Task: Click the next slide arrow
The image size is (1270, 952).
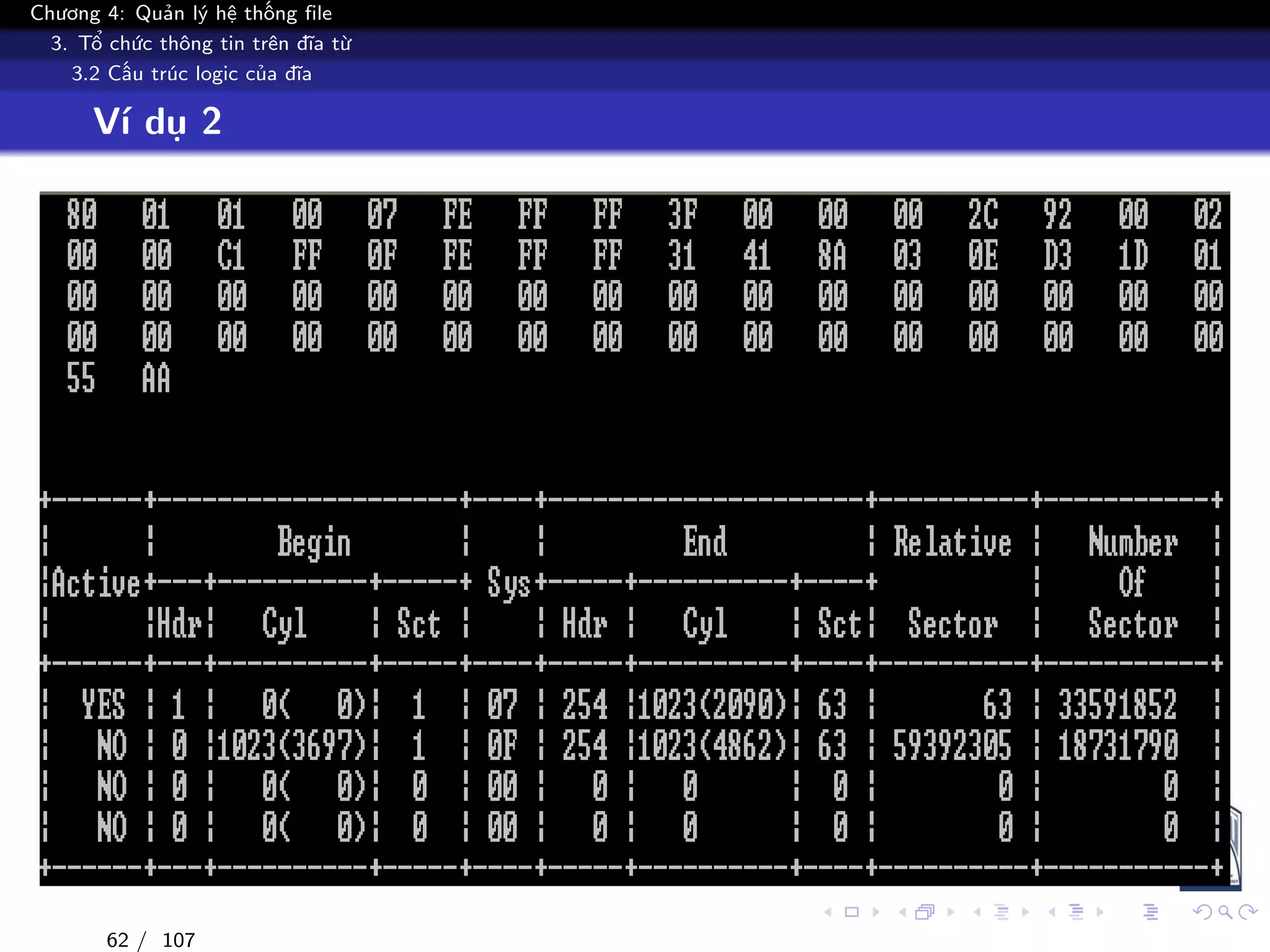Action: 876,912
